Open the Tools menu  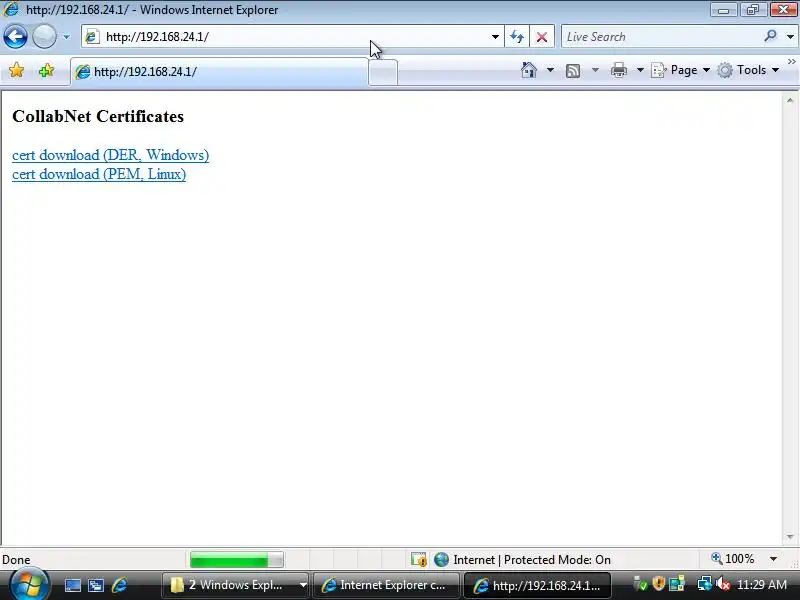point(748,70)
